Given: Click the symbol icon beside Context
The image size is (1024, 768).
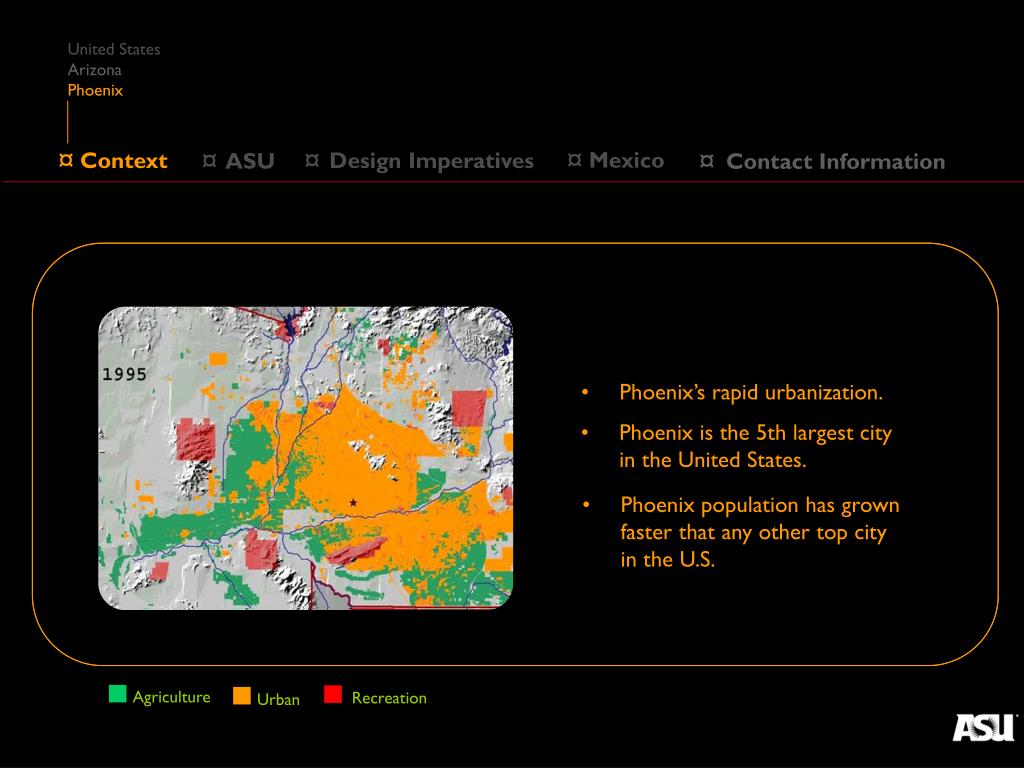Looking at the screenshot, I should pos(65,160).
